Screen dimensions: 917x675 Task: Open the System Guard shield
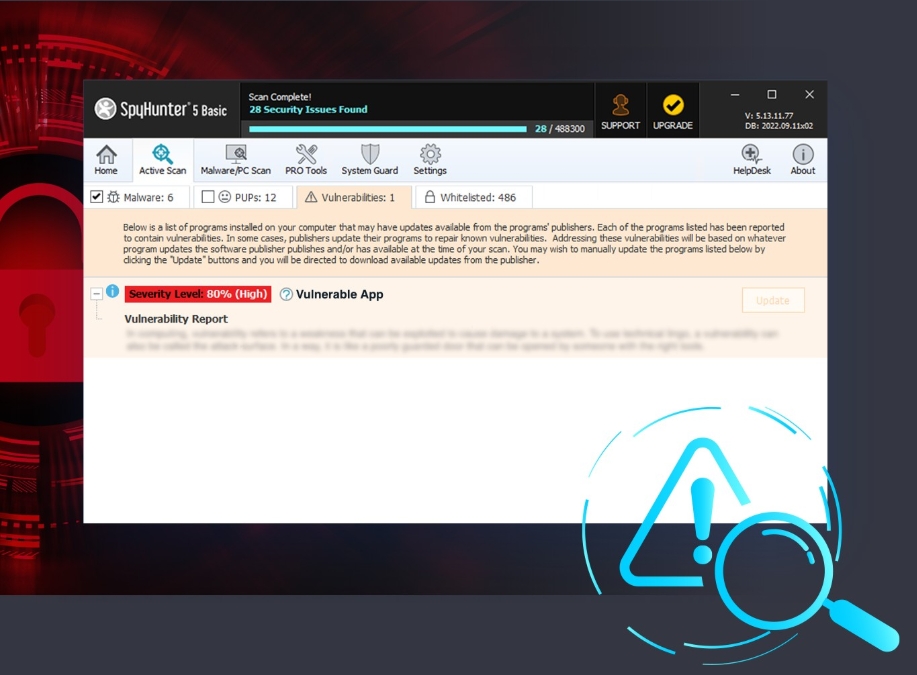click(x=370, y=159)
